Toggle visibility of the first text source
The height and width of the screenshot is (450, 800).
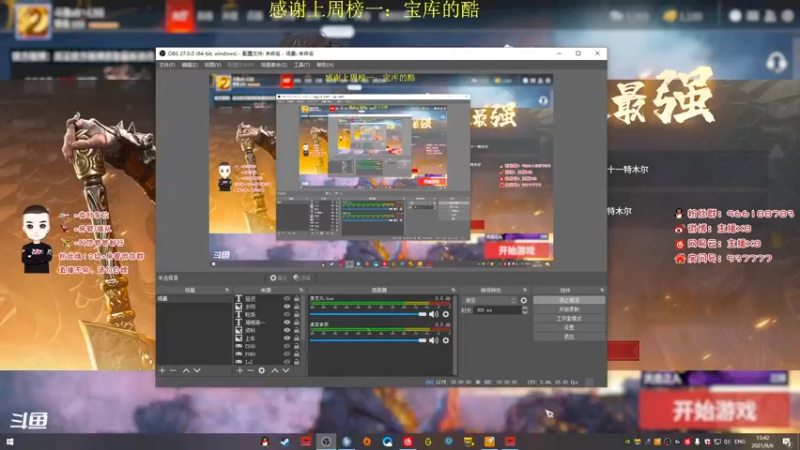[287, 299]
